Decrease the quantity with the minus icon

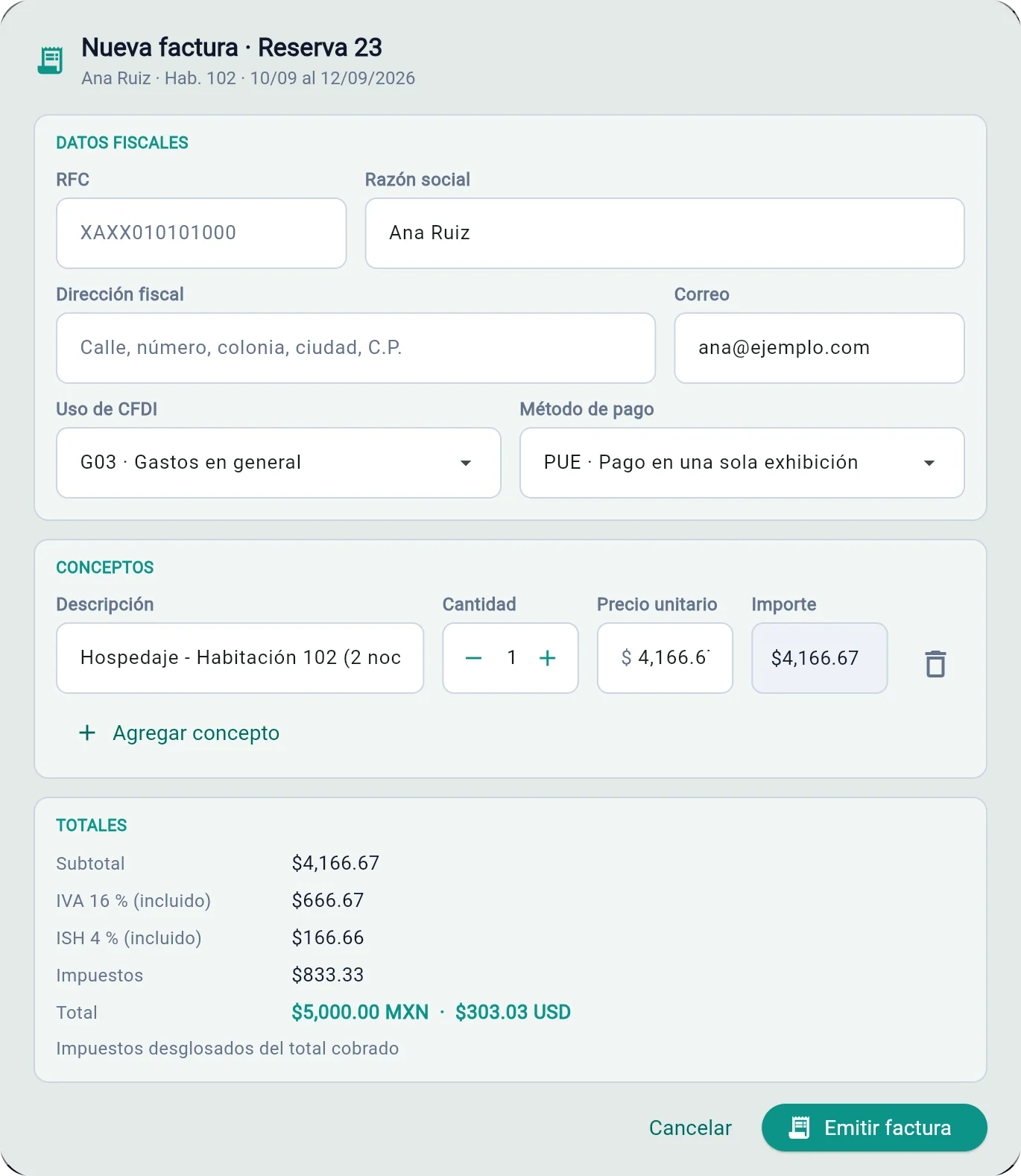click(473, 658)
